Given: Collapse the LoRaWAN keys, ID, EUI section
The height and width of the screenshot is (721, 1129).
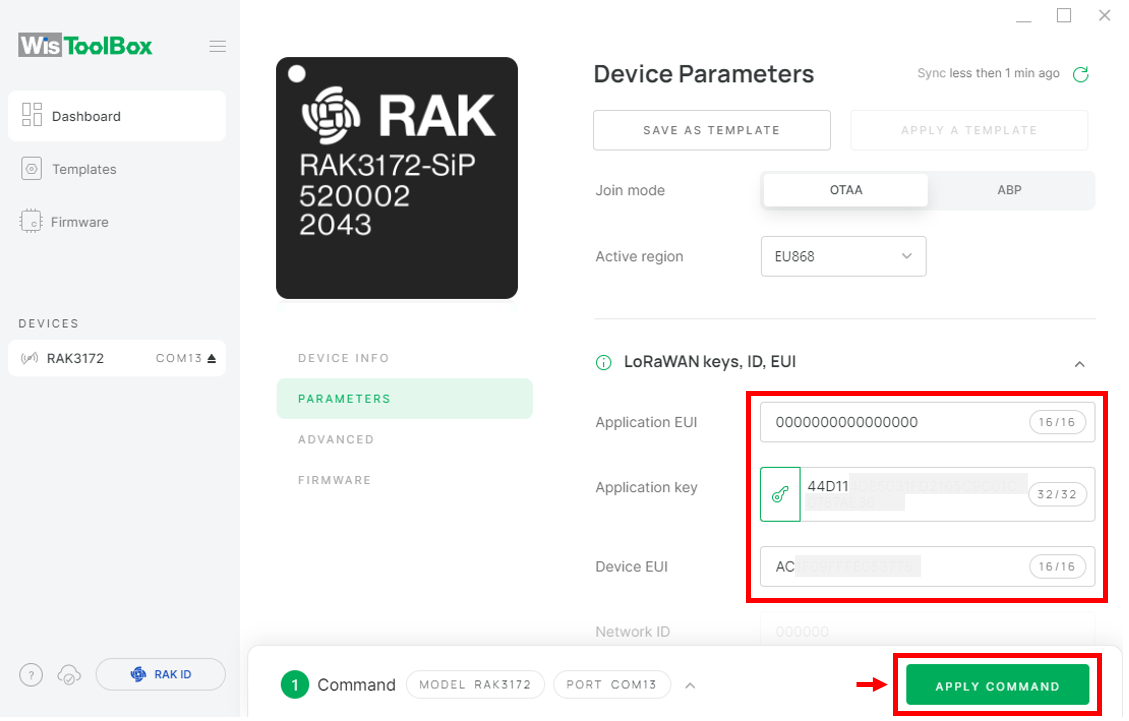Looking at the screenshot, I should point(1079,364).
